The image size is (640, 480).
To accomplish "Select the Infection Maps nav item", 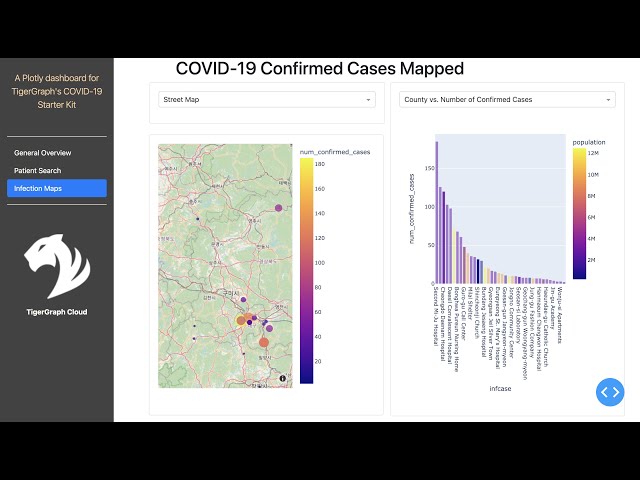I will click(57, 188).
